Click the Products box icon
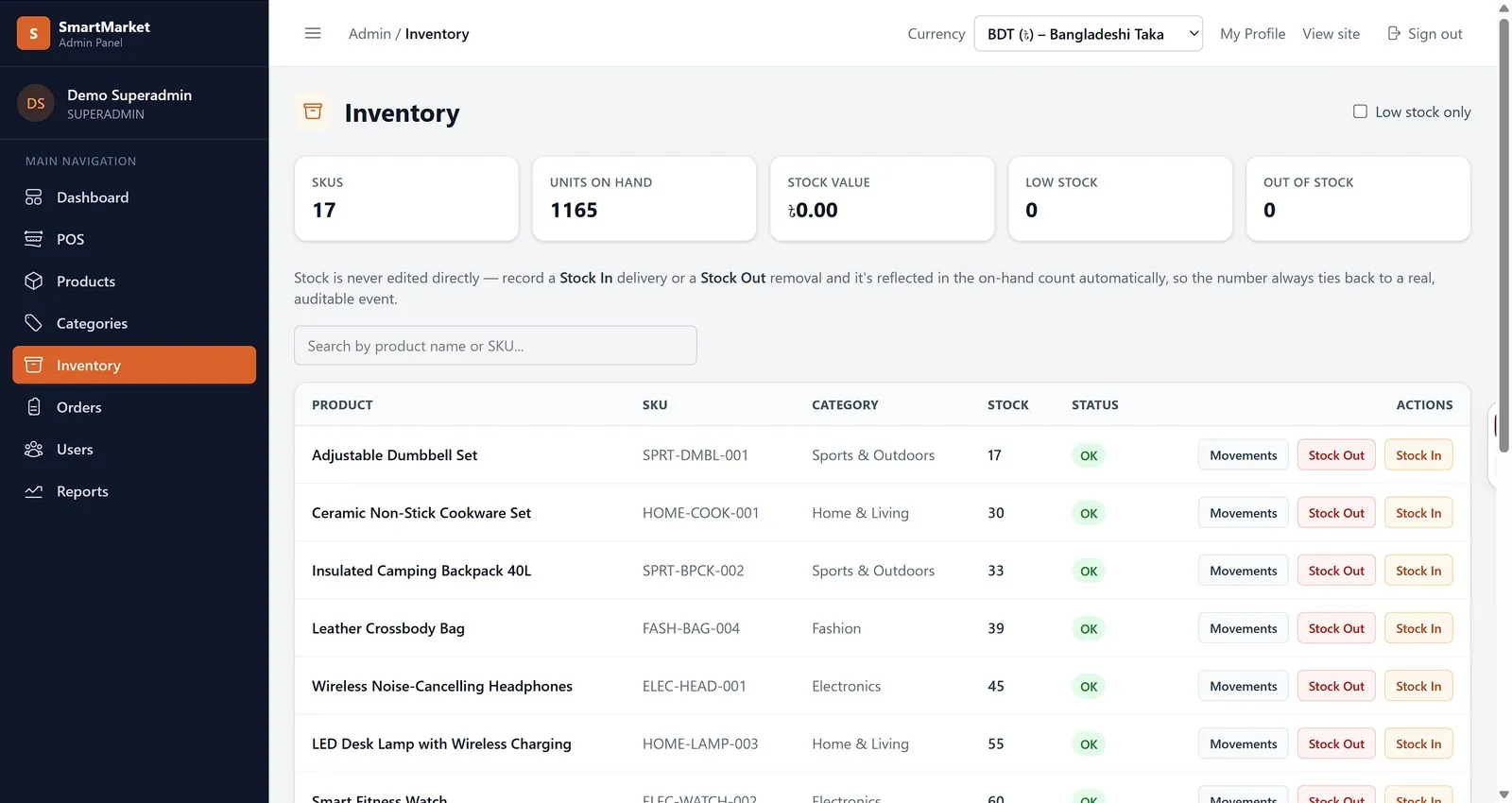The image size is (1512, 803). 34,282
